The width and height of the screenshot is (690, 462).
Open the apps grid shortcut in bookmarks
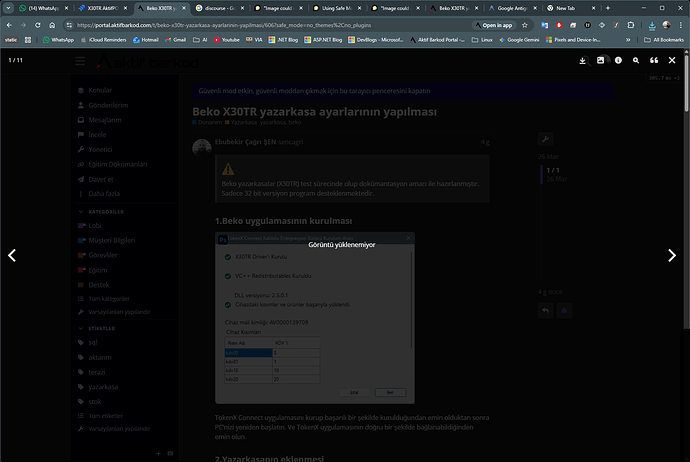tap(28, 40)
